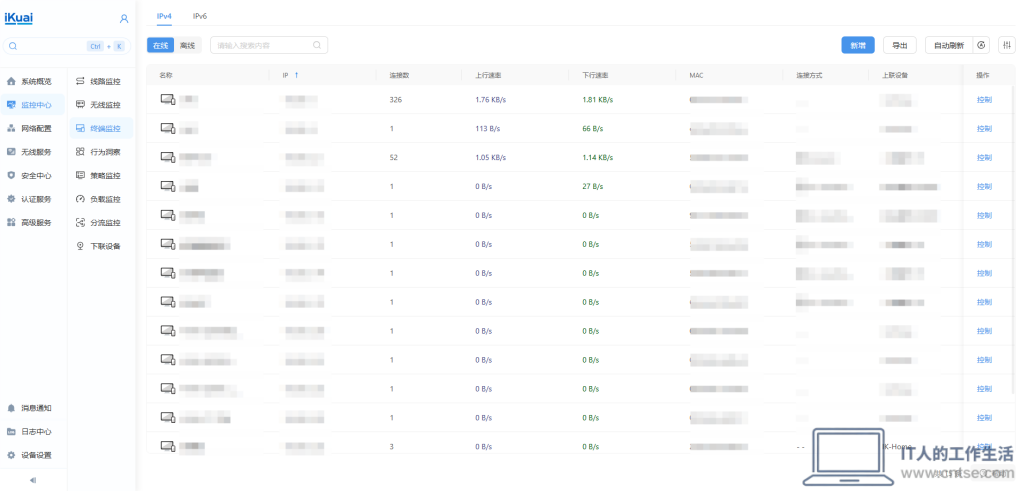This screenshot has width=1023, height=491.
Task: Click the global search box with Ctrl+K
Action: [x=67, y=46]
